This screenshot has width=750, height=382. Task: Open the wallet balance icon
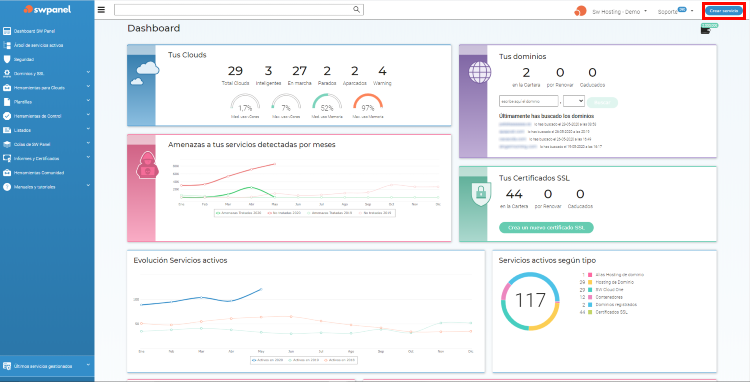click(x=706, y=31)
